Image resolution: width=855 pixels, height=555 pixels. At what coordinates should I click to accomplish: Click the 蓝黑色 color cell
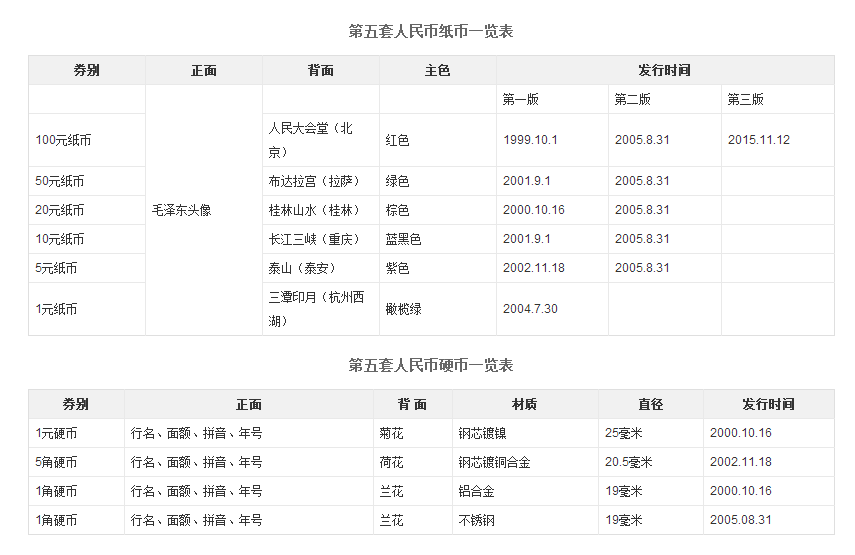point(404,239)
